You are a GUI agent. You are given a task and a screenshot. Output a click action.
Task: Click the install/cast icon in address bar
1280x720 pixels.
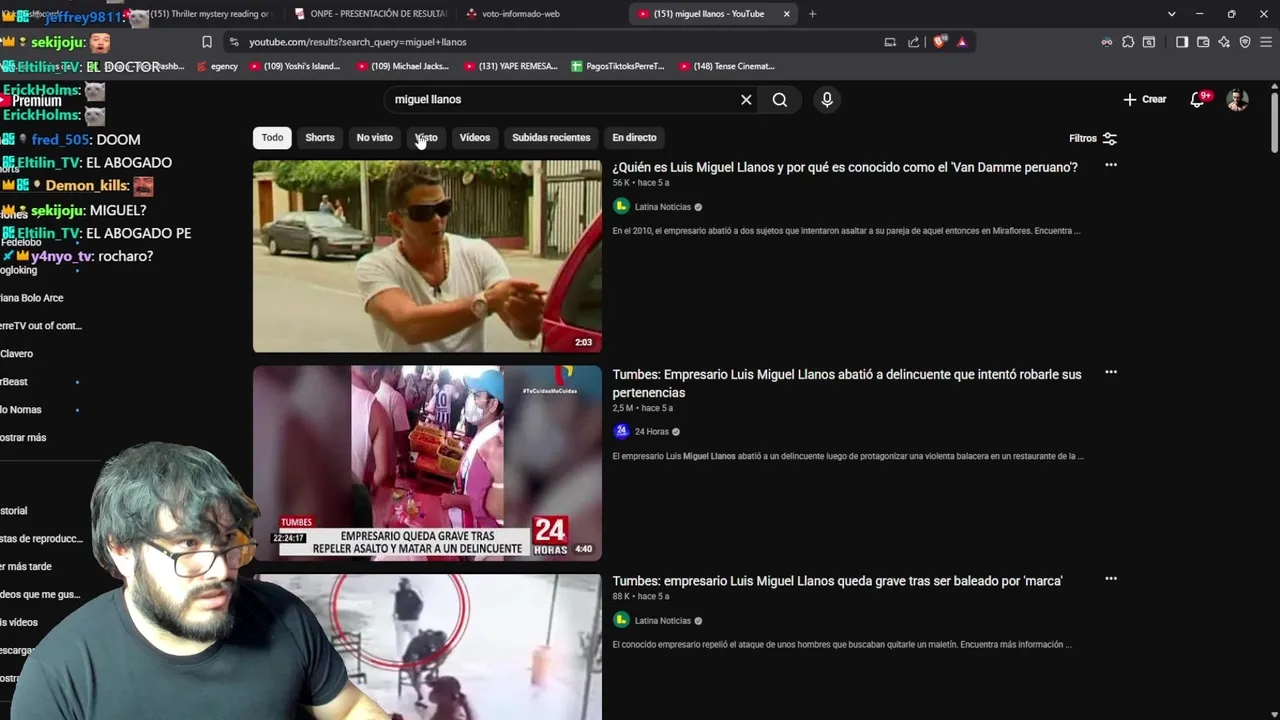tap(890, 42)
